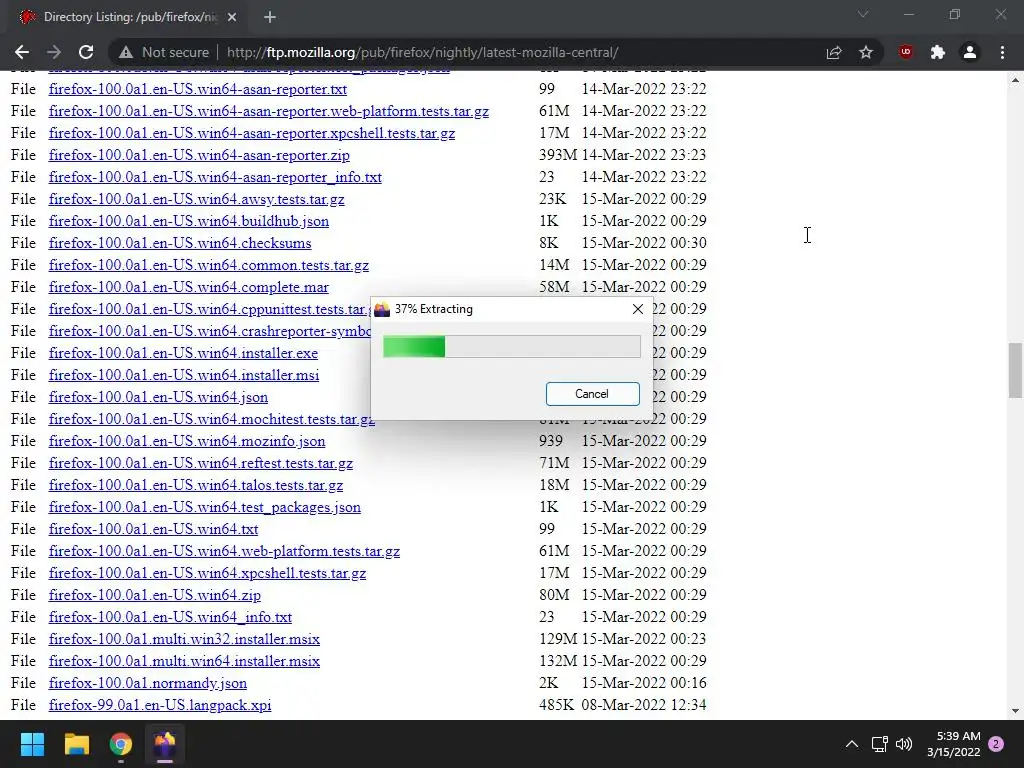
Task: Reload the directory listing page
Action: point(86,52)
